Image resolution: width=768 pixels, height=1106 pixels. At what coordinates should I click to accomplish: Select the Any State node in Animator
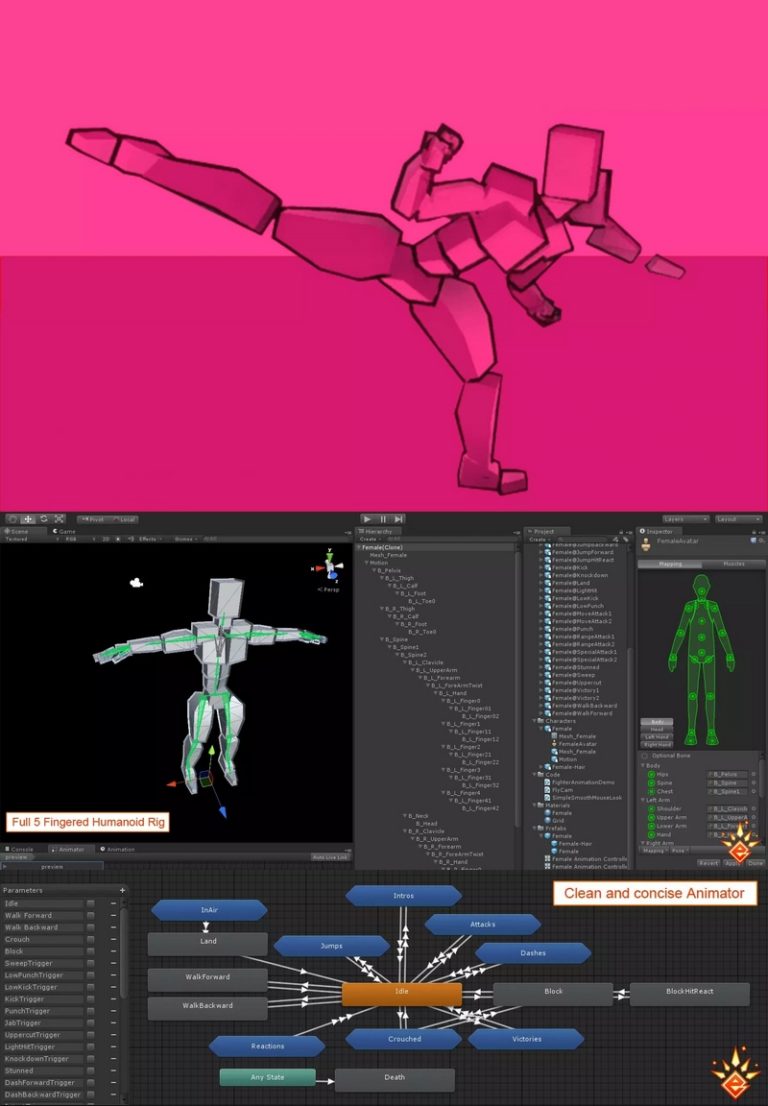coord(267,1077)
